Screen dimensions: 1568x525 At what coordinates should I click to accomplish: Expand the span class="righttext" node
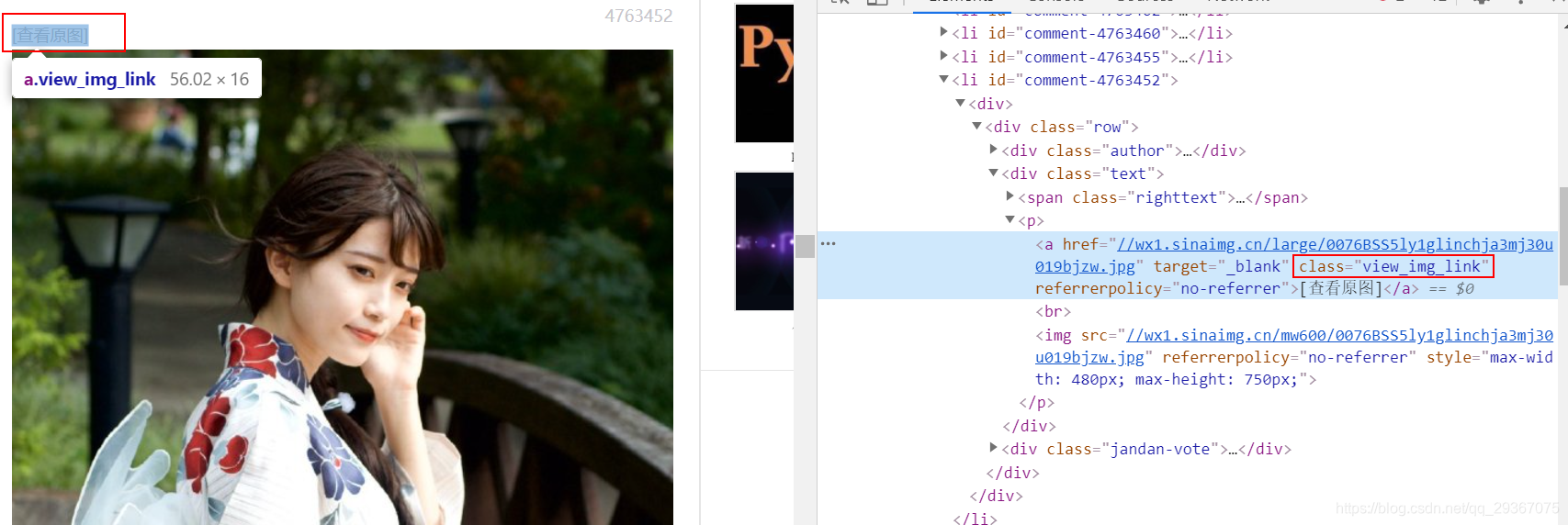click(1010, 196)
